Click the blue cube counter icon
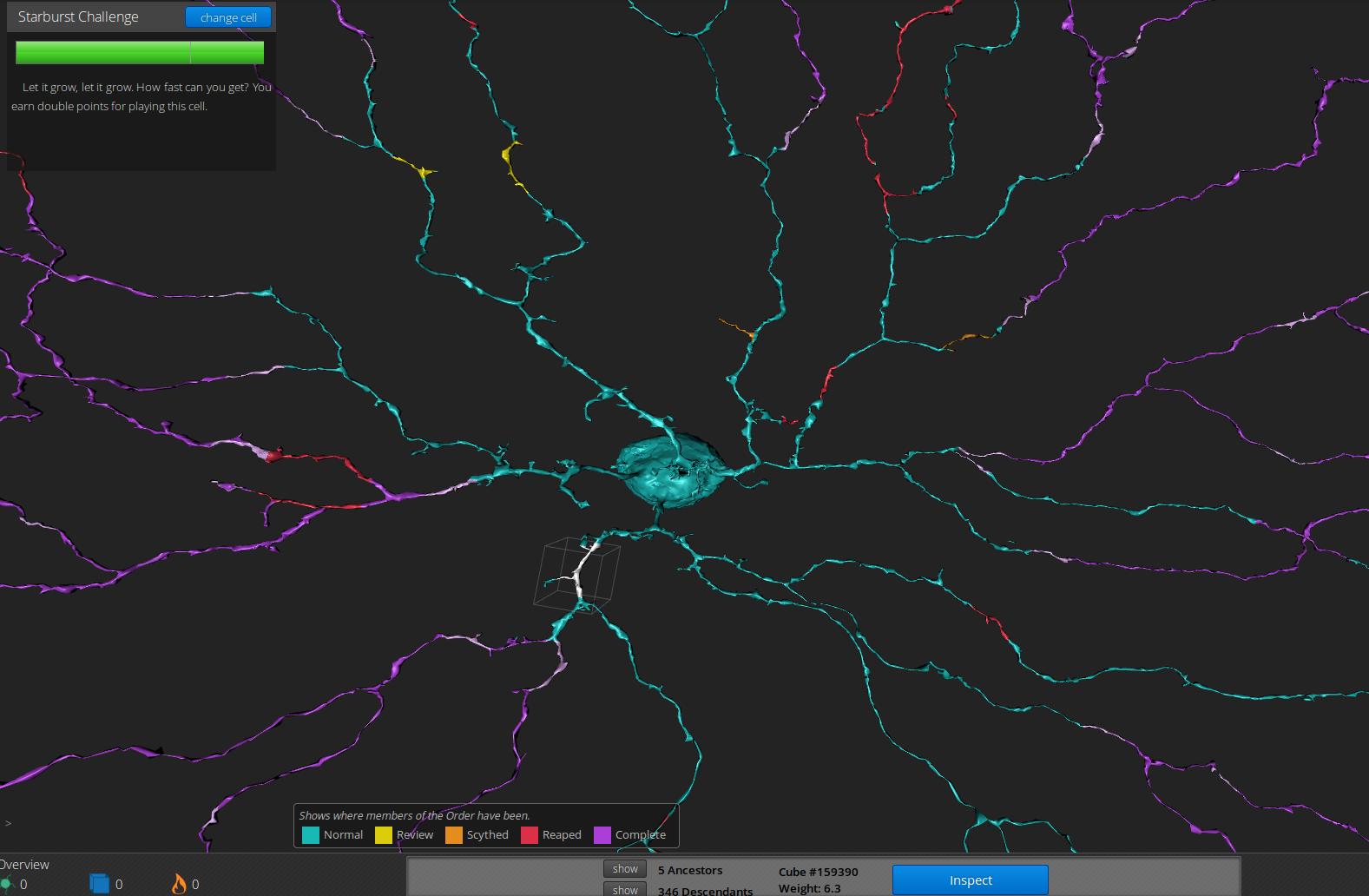Image resolution: width=1369 pixels, height=896 pixels. click(x=100, y=883)
